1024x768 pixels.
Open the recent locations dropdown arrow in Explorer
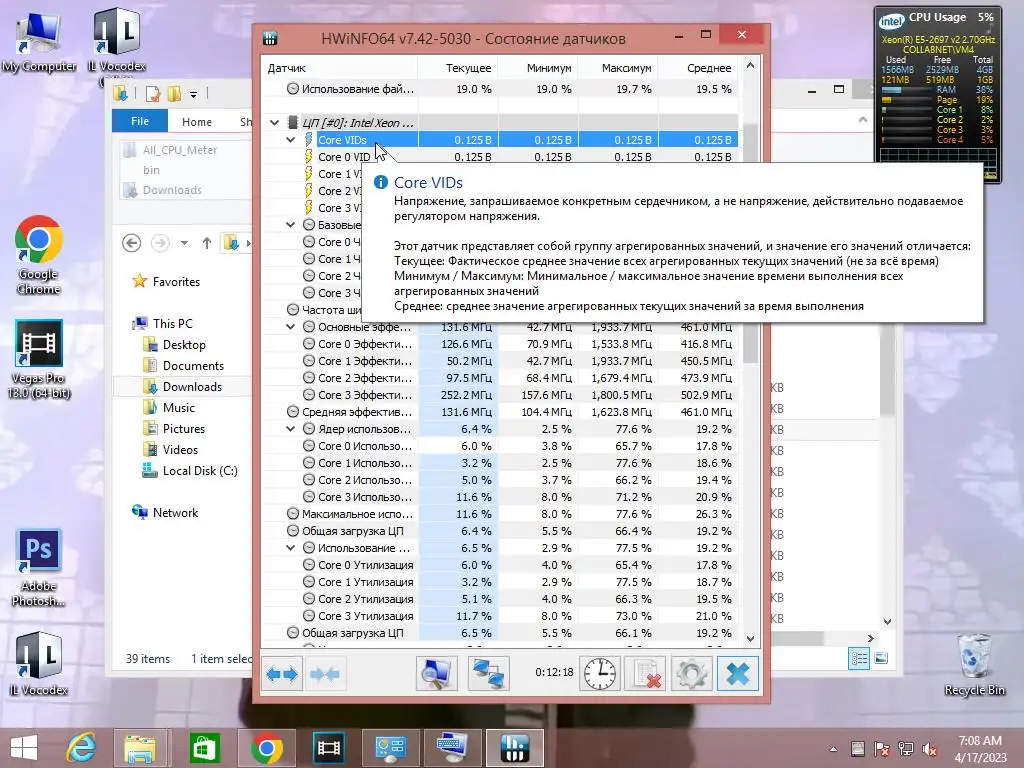[184, 243]
